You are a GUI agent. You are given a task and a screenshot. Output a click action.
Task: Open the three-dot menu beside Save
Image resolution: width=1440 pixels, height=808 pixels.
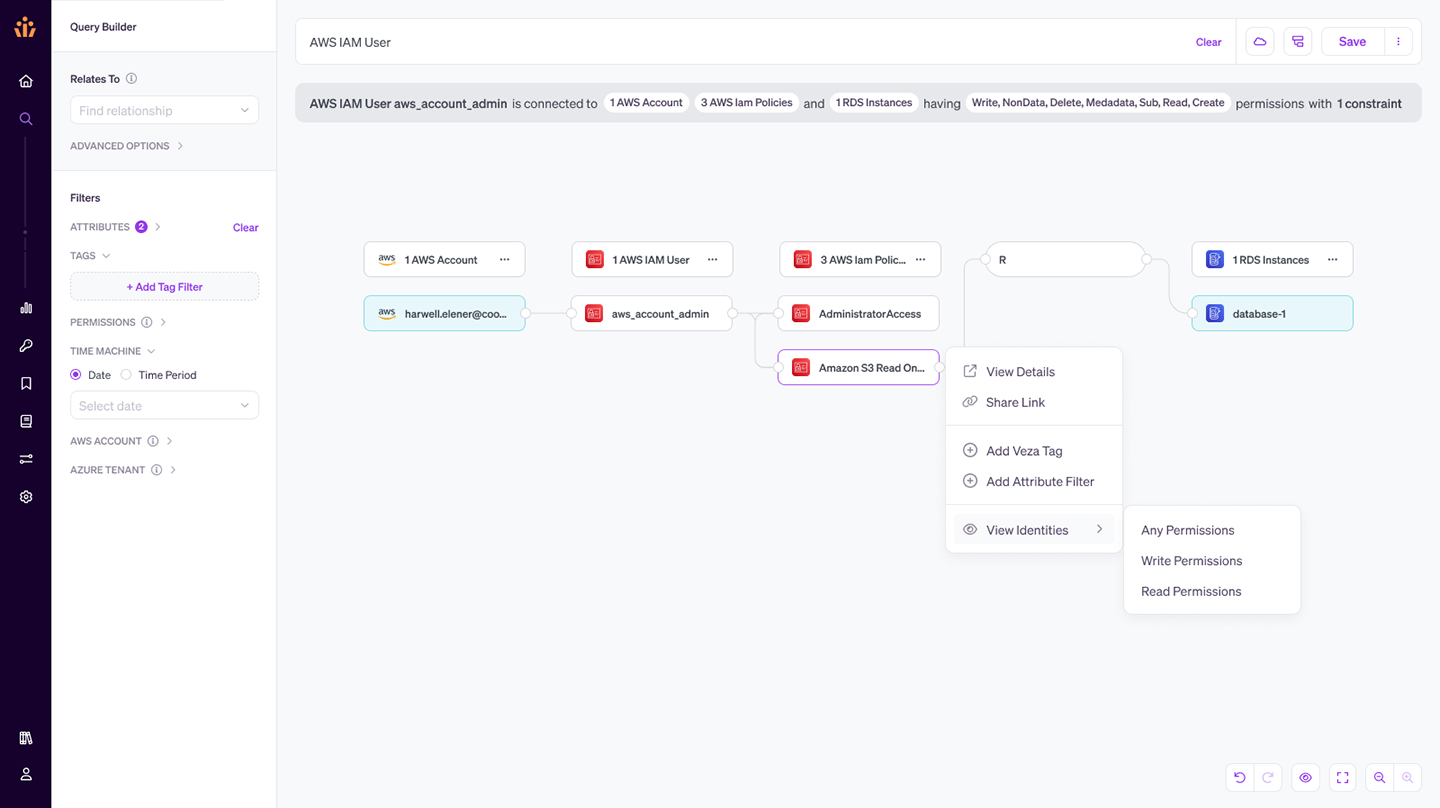1398,42
